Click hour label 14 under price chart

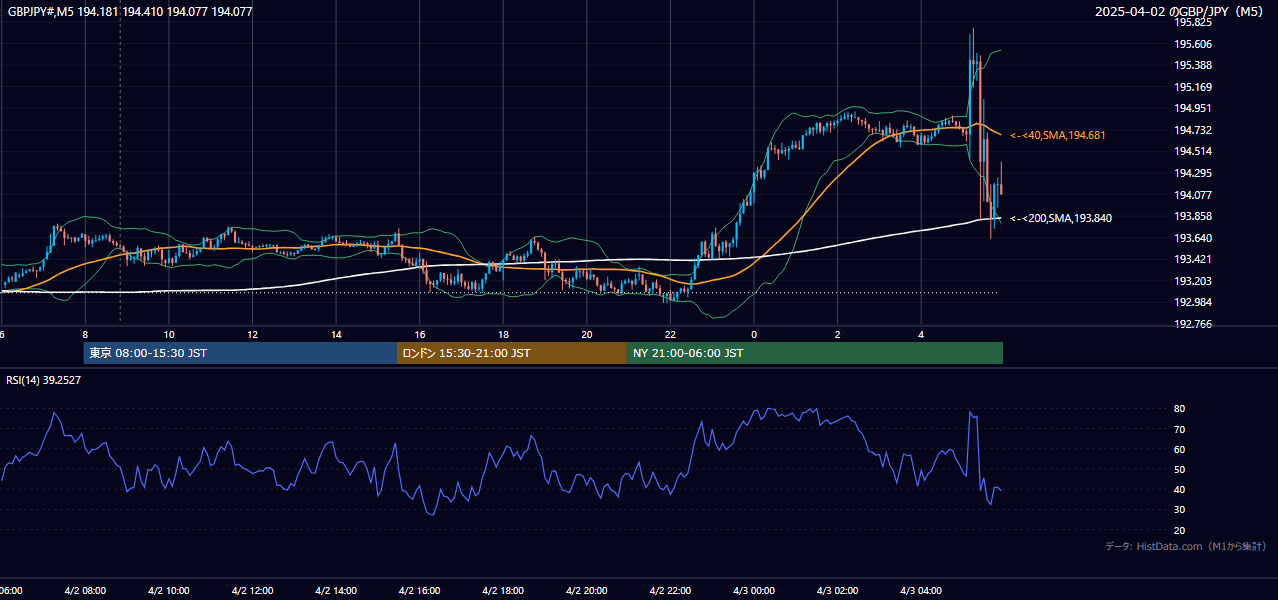(x=336, y=335)
